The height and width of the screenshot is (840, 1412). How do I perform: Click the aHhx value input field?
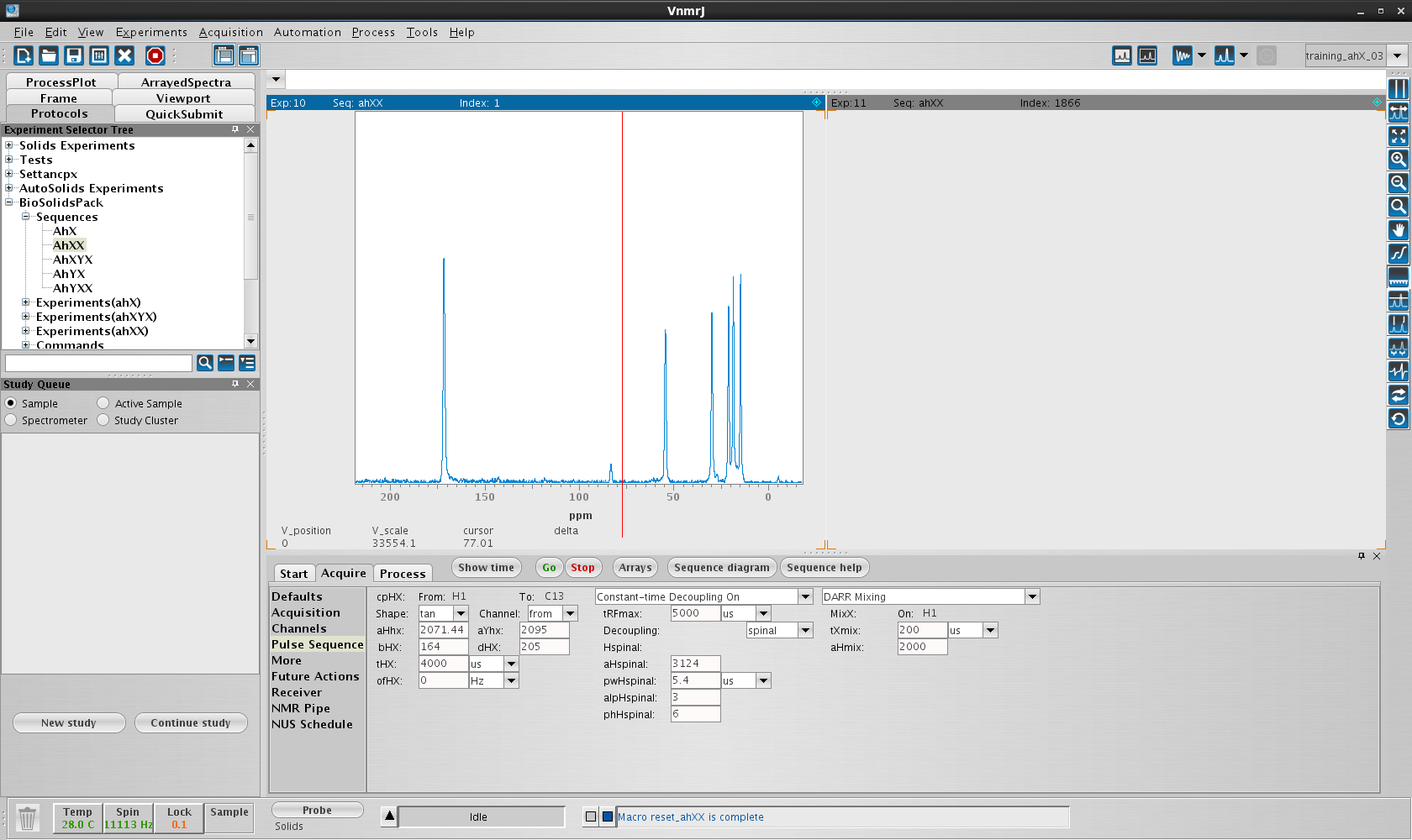pyautogui.click(x=443, y=630)
